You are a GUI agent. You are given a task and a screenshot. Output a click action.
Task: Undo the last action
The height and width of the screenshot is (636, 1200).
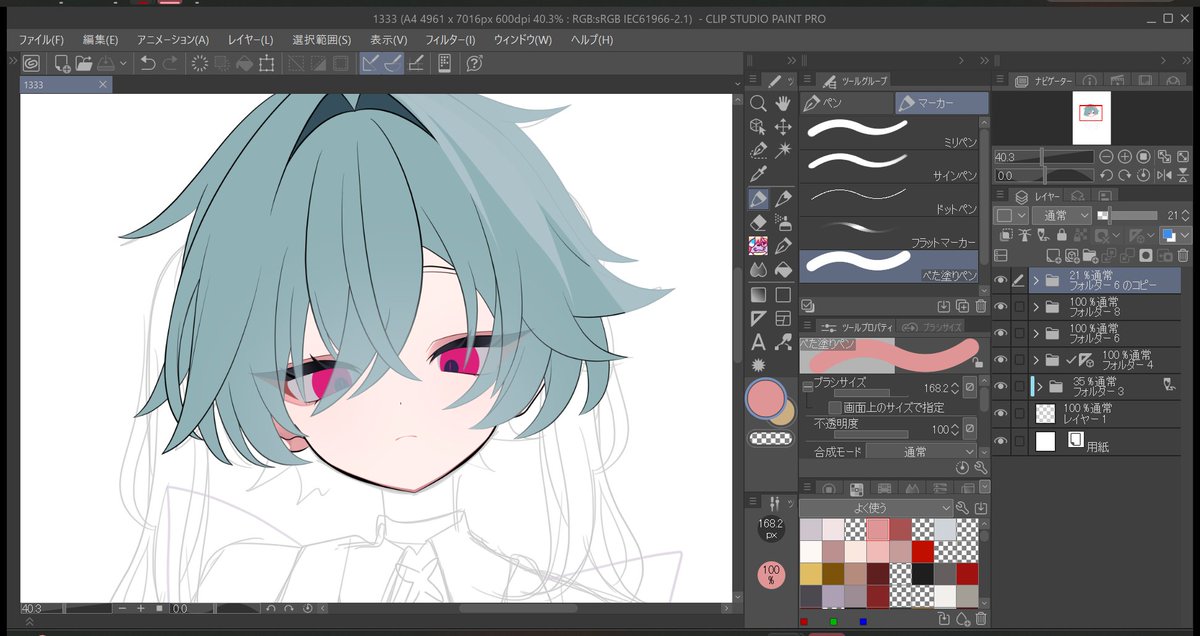147,63
